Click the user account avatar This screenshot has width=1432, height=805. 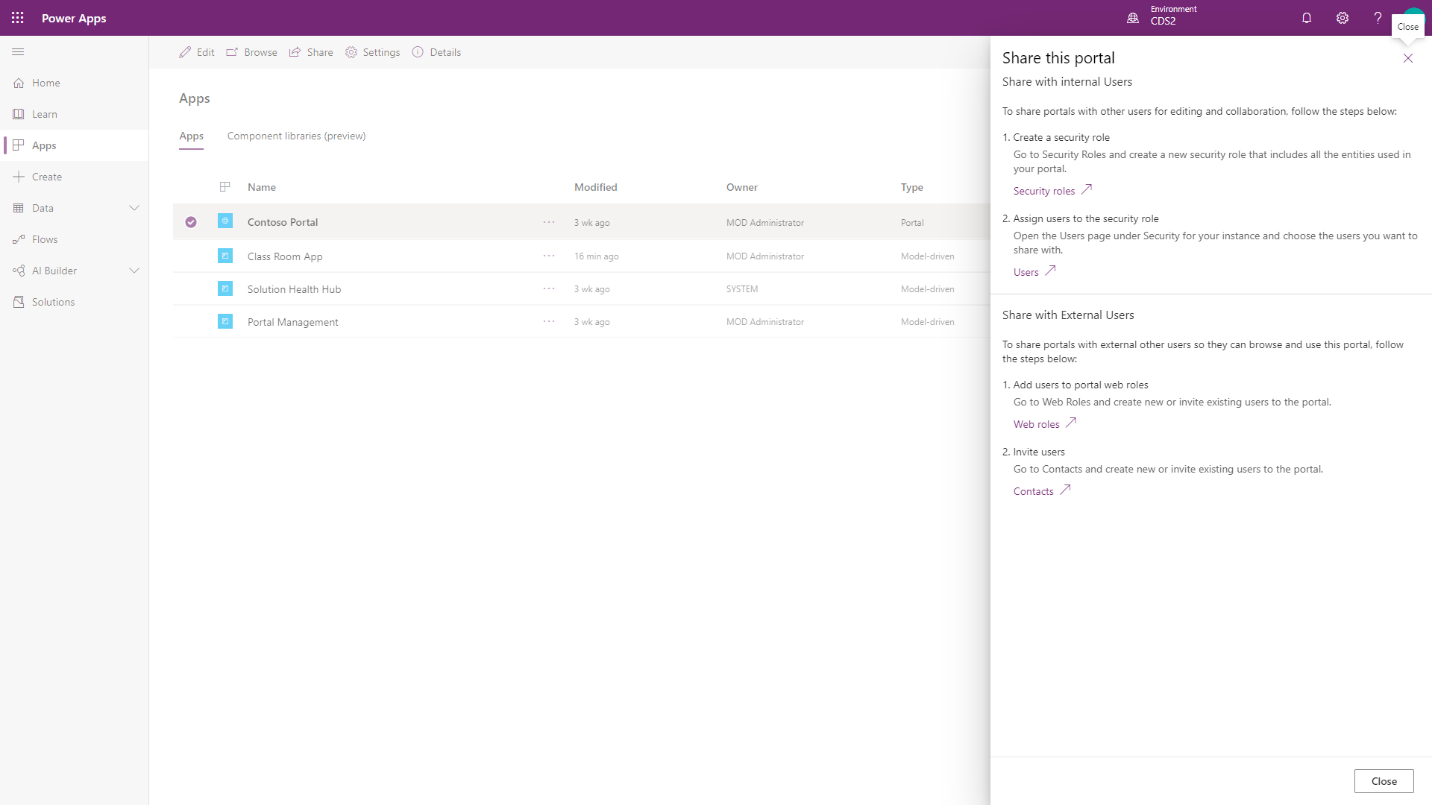(1412, 12)
